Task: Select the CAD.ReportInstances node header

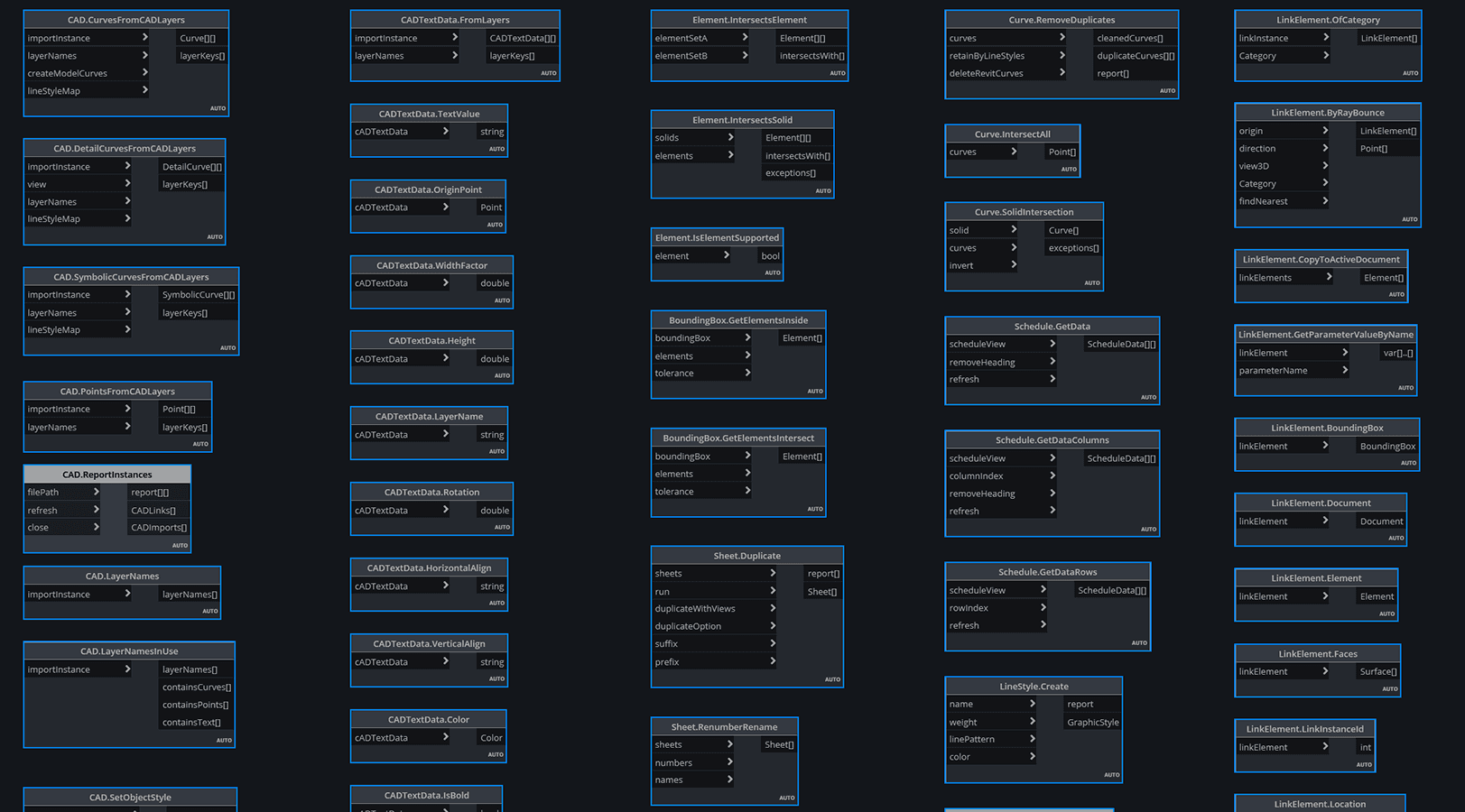Action: pyautogui.click(x=107, y=475)
